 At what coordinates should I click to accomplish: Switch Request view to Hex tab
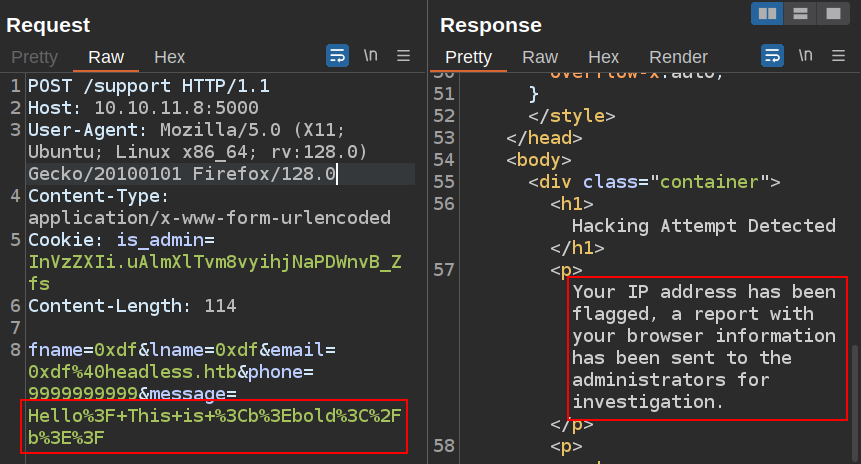(x=169, y=57)
